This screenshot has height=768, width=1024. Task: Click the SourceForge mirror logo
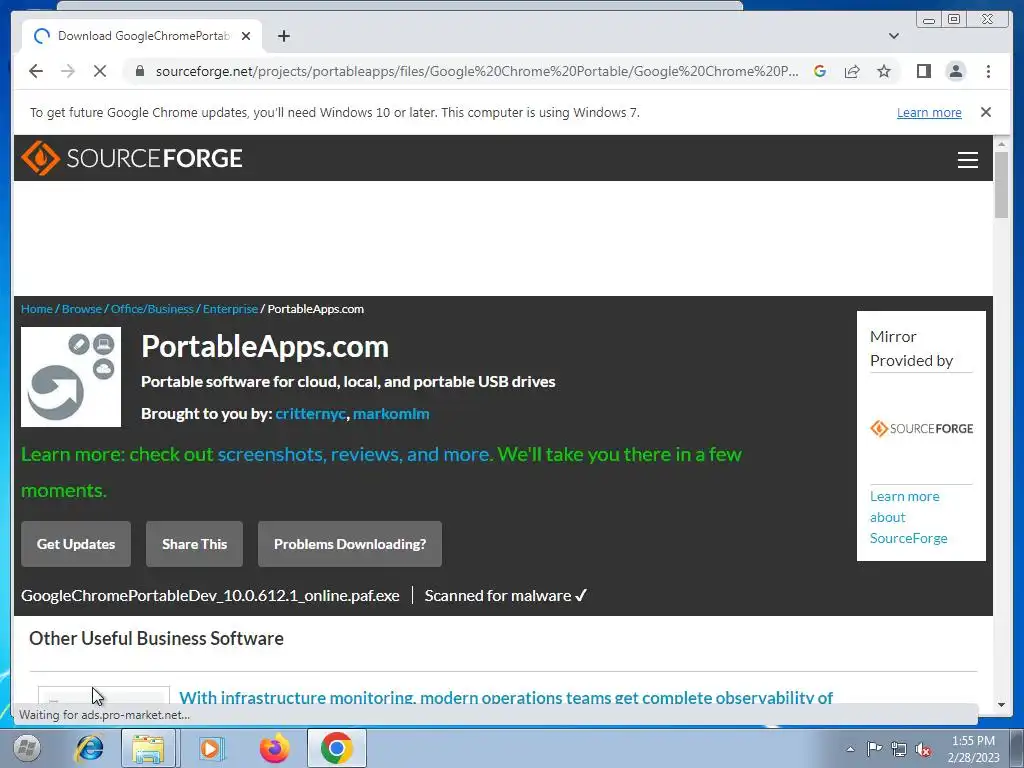click(921, 428)
